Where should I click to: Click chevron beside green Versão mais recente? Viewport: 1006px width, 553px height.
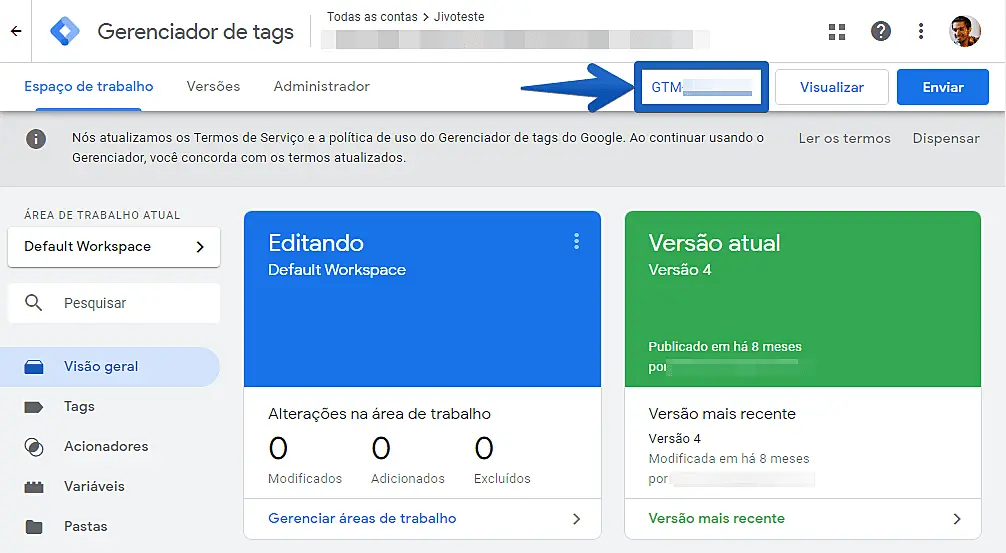click(x=957, y=519)
